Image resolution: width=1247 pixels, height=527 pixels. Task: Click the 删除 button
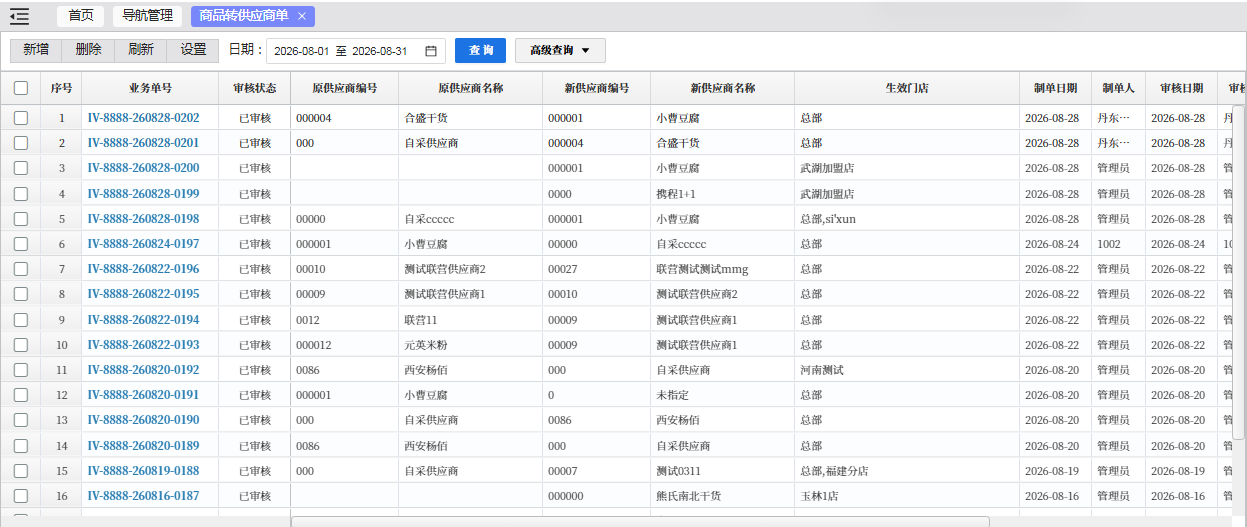click(x=88, y=50)
